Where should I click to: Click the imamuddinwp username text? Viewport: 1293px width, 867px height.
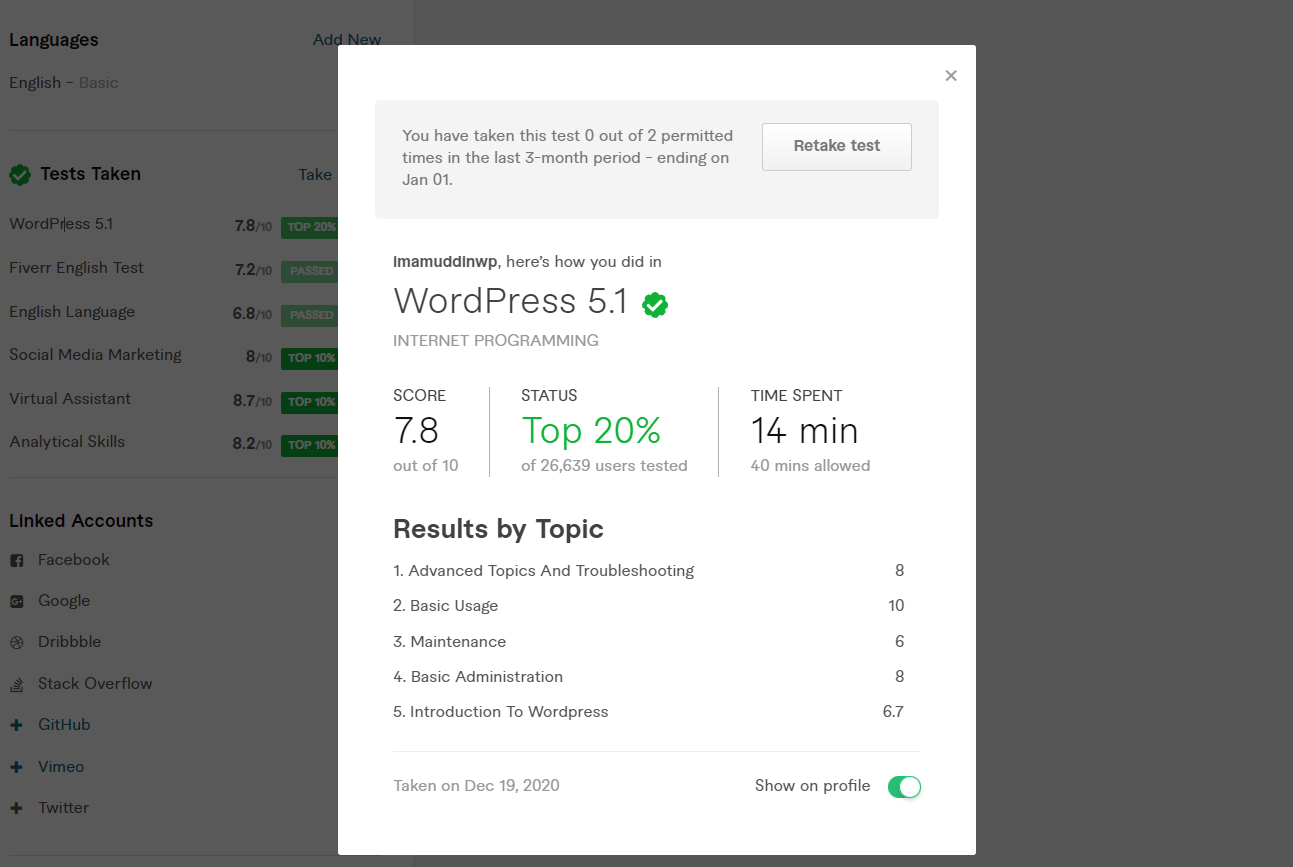[445, 262]
